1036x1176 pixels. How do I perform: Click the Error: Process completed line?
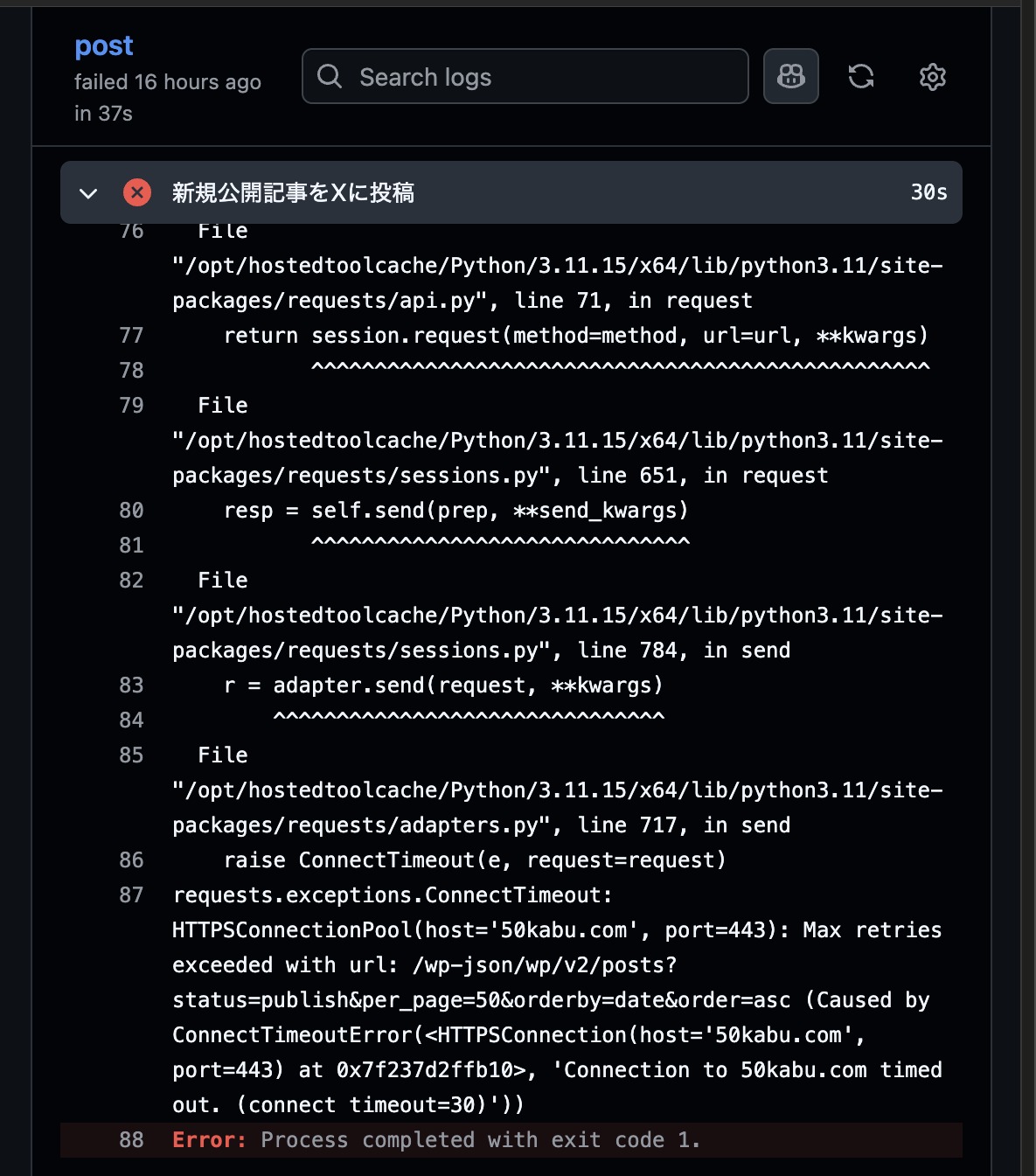point(436,1140)
